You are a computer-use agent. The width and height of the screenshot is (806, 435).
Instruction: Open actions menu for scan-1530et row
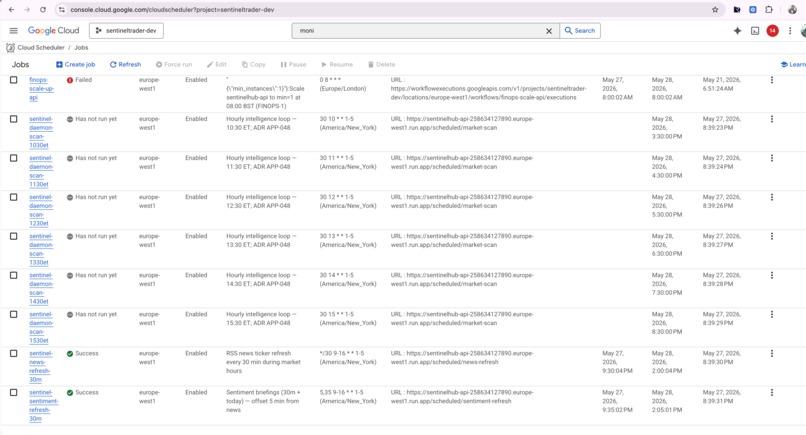tap(772, 314)
